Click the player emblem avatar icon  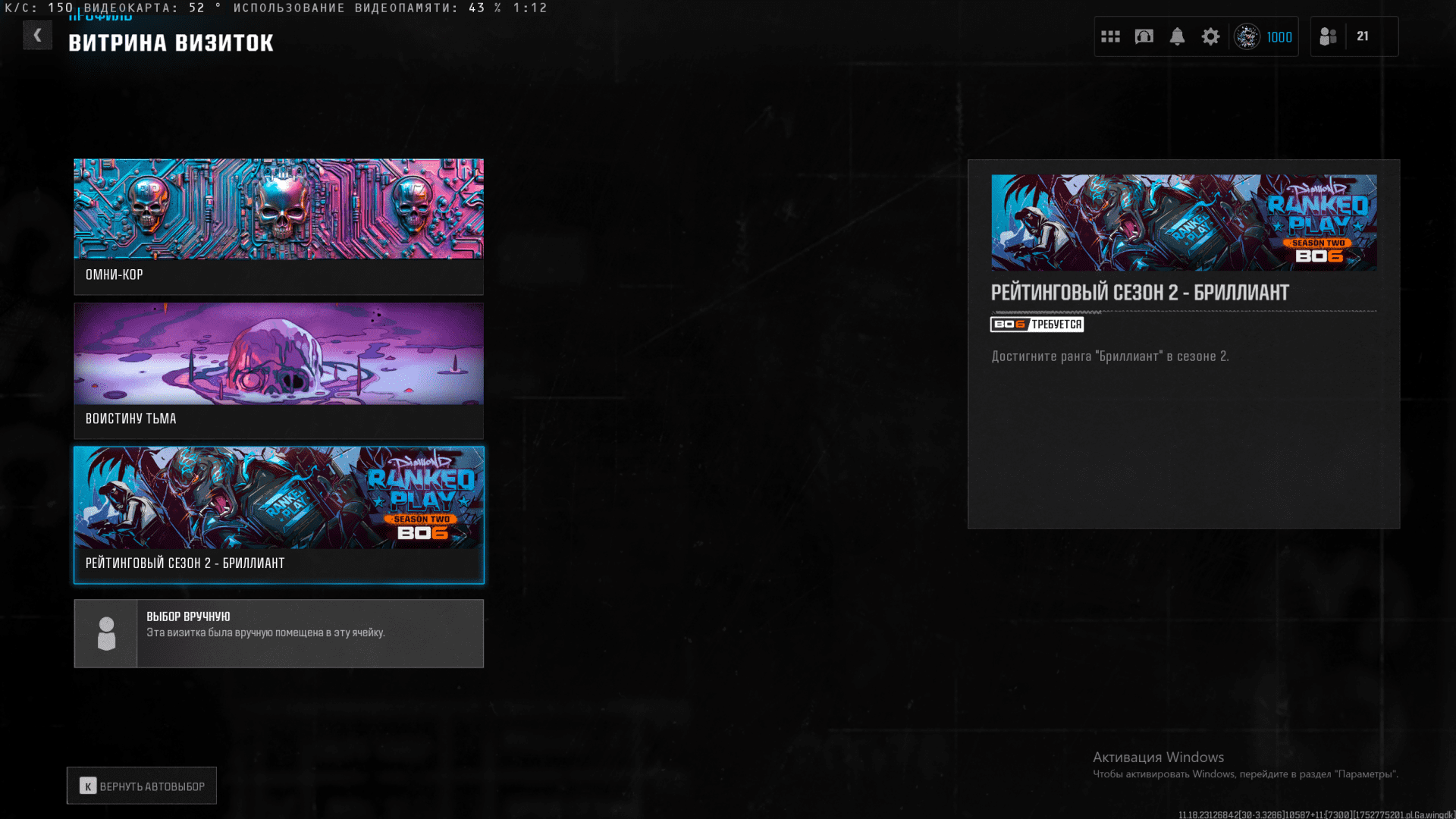pyautogui.click(x=1247, y=36)
